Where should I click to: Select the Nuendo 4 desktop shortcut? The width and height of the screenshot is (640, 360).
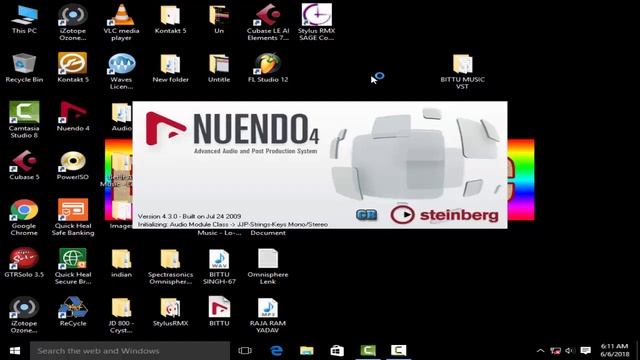coord(73,116)
